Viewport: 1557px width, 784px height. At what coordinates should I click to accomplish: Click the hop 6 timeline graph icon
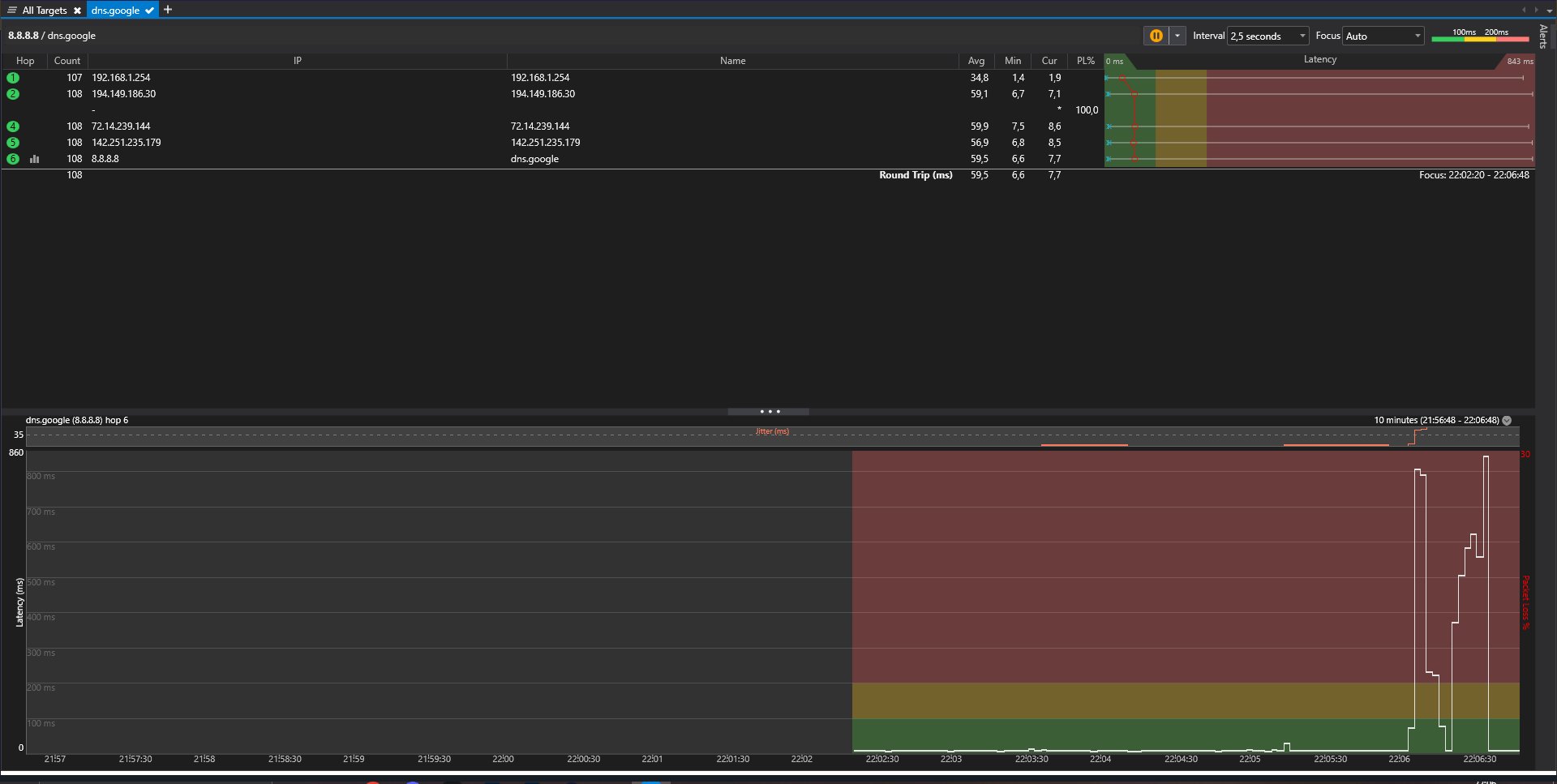(x=34, y=159)
